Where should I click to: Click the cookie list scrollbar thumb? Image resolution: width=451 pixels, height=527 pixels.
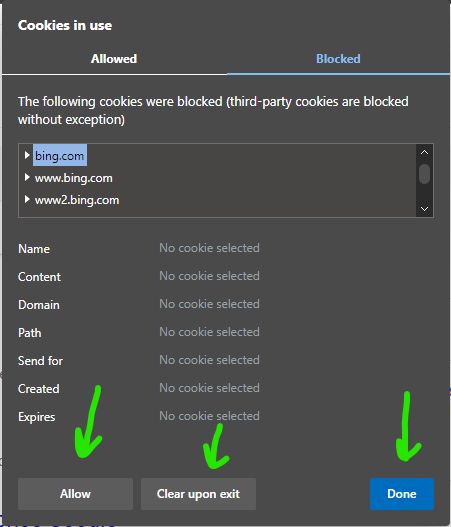[424, 174]
